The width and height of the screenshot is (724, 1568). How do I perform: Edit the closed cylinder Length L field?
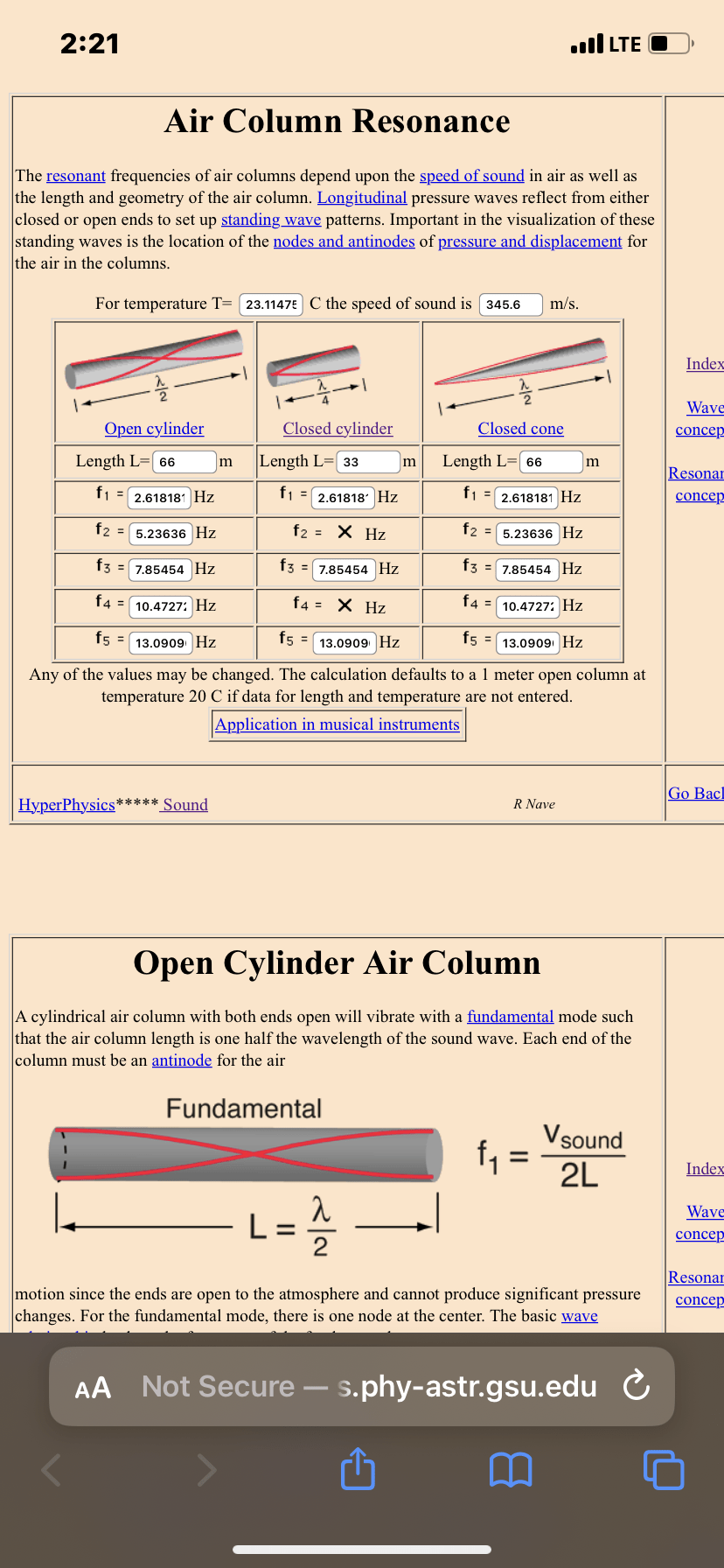tap(368, 462)
